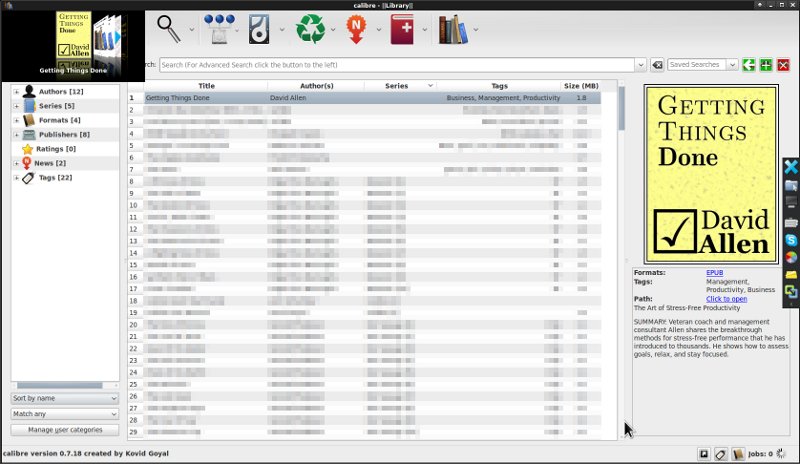
Task: Click the magnifying glass View book icon
Action: 169,29
